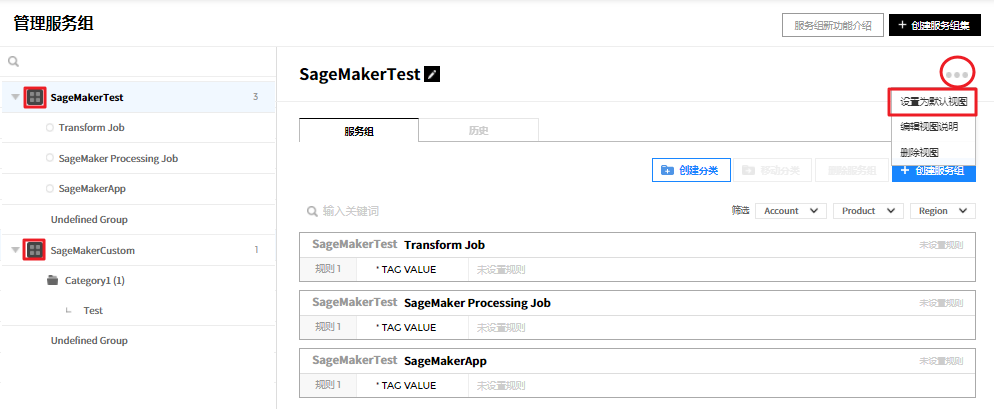Click the 服务组新功能介绍 button
The image size is (994, 409).
(x=832, y=25)
